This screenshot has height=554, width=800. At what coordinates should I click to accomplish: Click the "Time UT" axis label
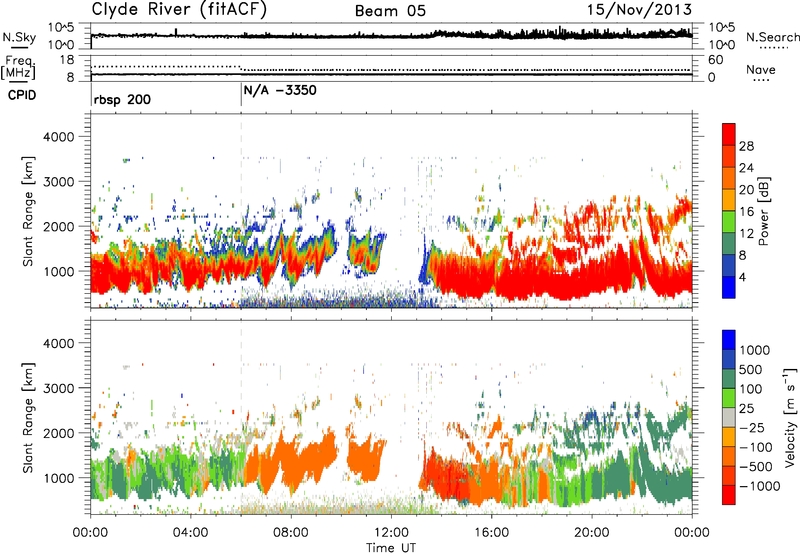coord(391,548)
